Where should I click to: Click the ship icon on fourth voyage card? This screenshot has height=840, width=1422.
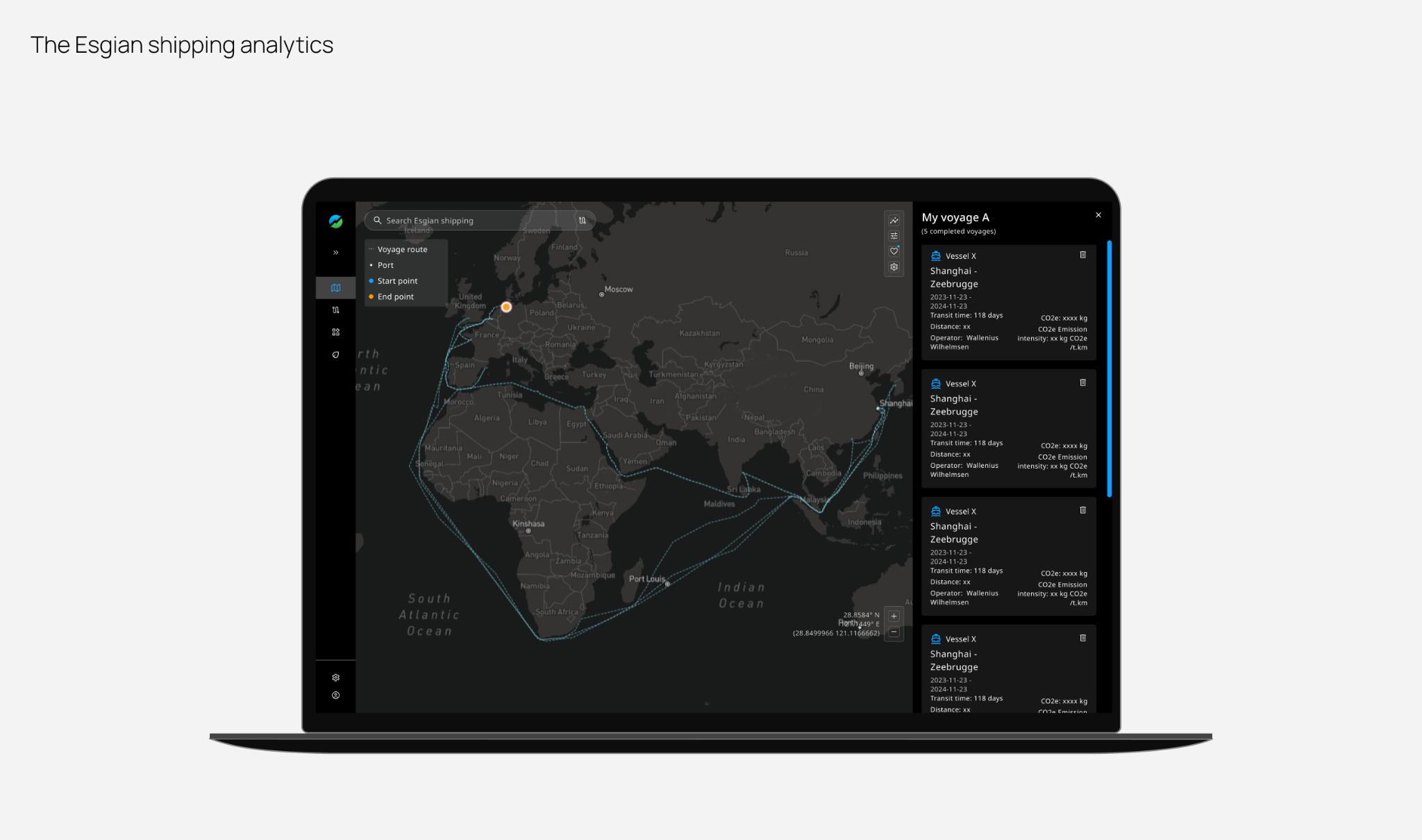coord(936,639)
